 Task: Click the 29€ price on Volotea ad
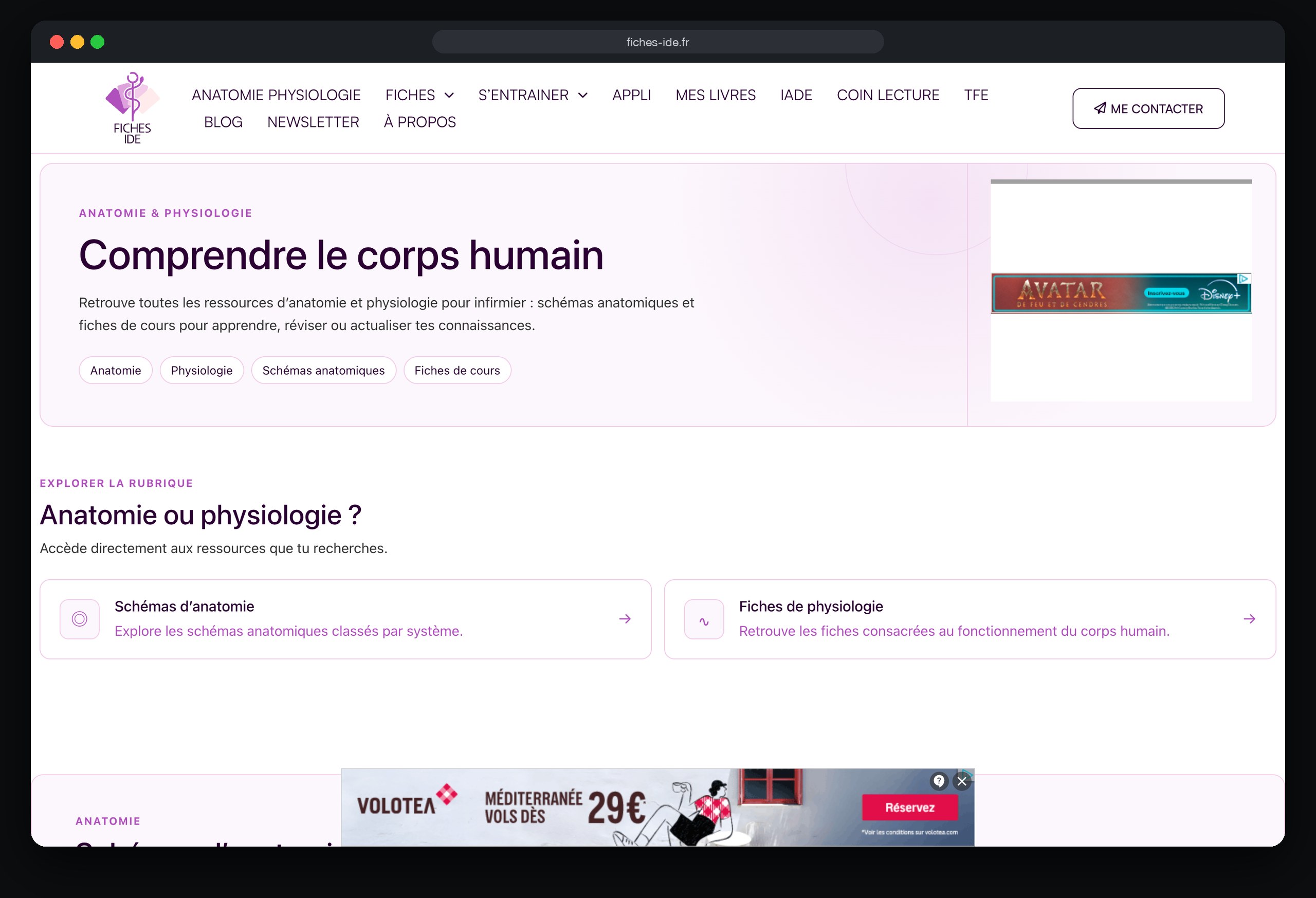(x=617, y=808)
